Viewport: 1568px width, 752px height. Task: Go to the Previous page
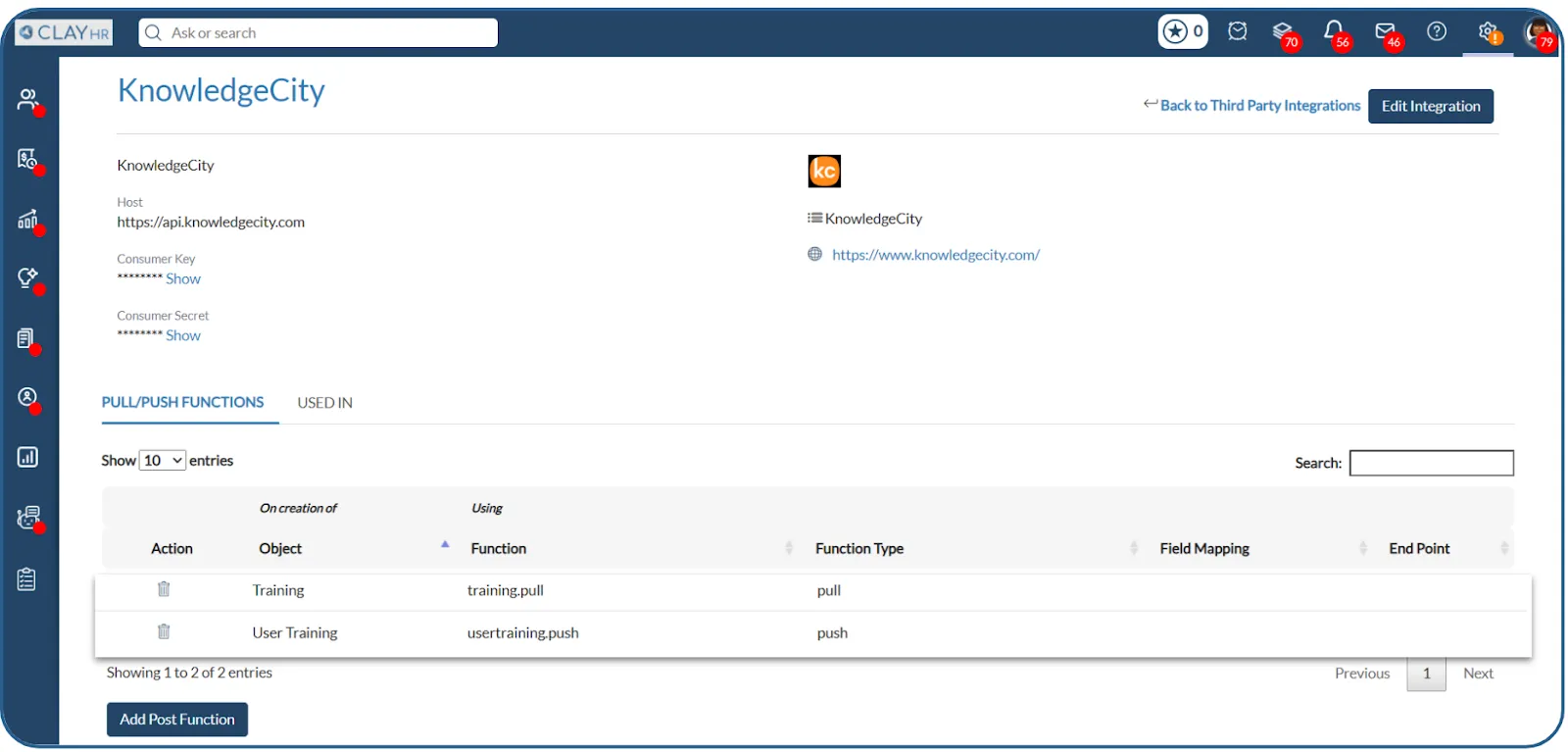click(1361, 673)
